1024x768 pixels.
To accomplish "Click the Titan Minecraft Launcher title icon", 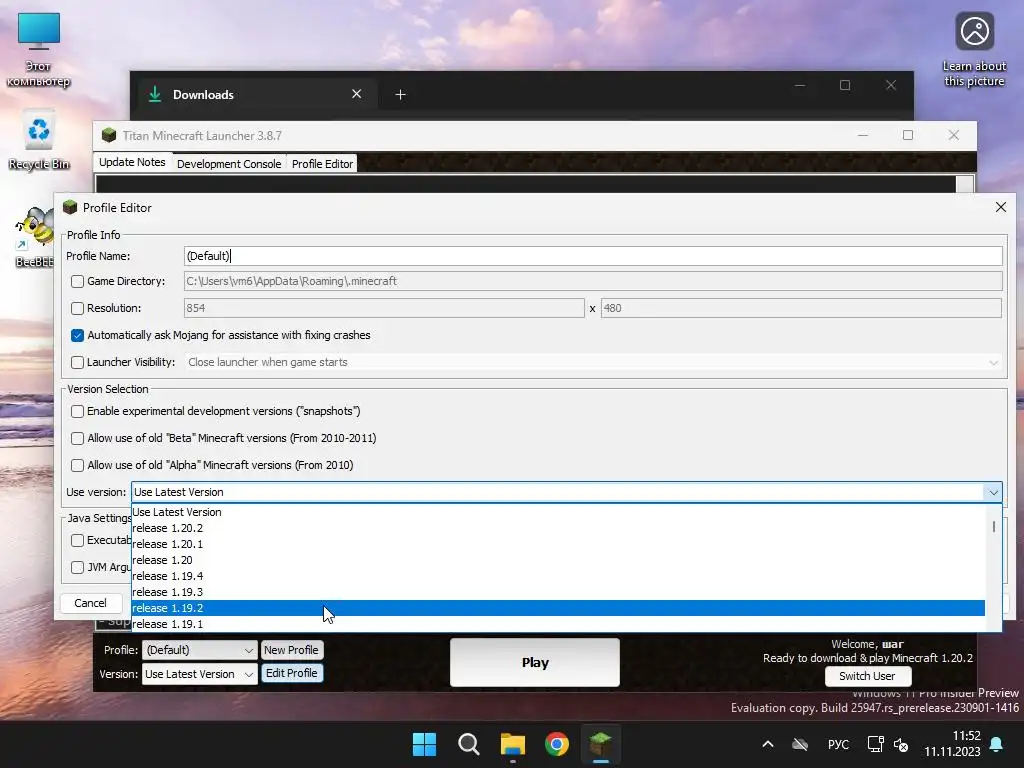I will [109, 135].
